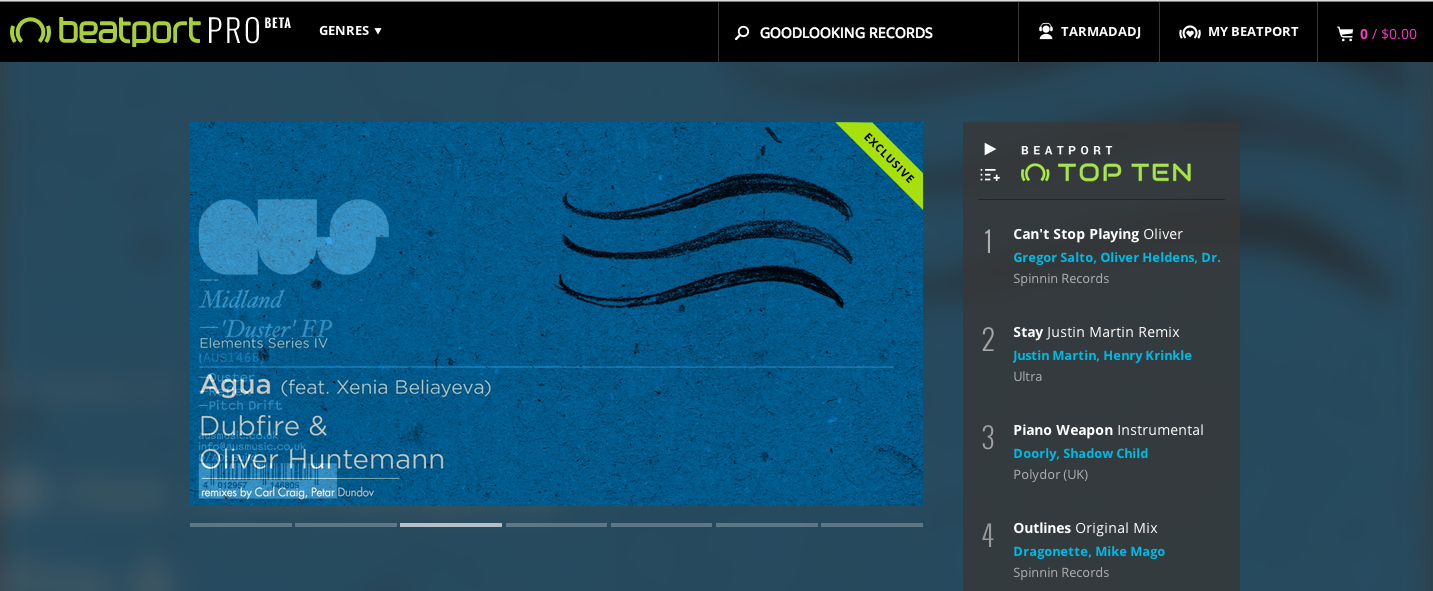The image size is (1433, 591).
Task: Open the first Spinnin Records label link under Can't Stop Playing
Action: tap(1061, 279)
